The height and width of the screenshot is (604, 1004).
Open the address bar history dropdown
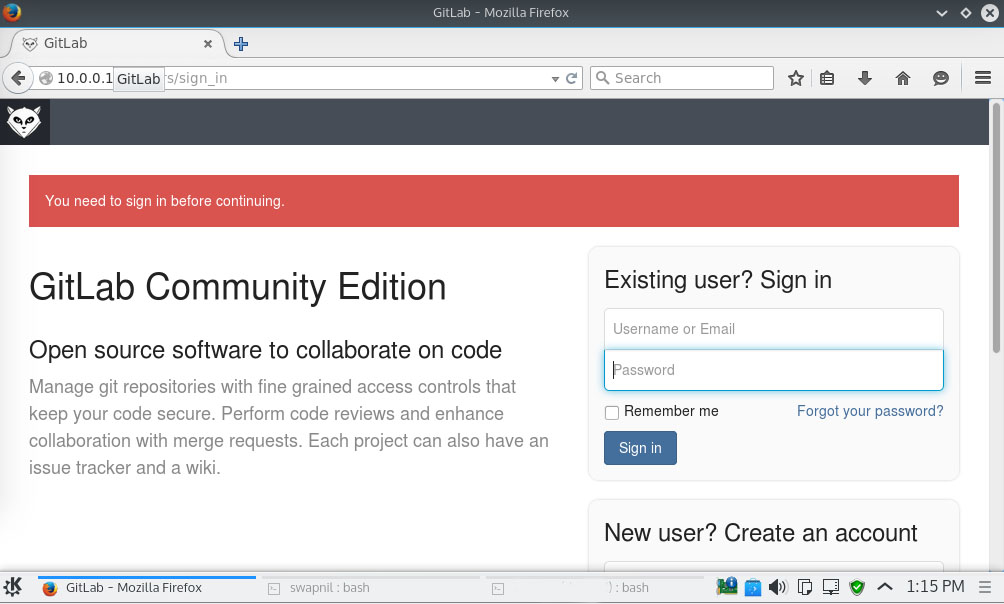554,78
